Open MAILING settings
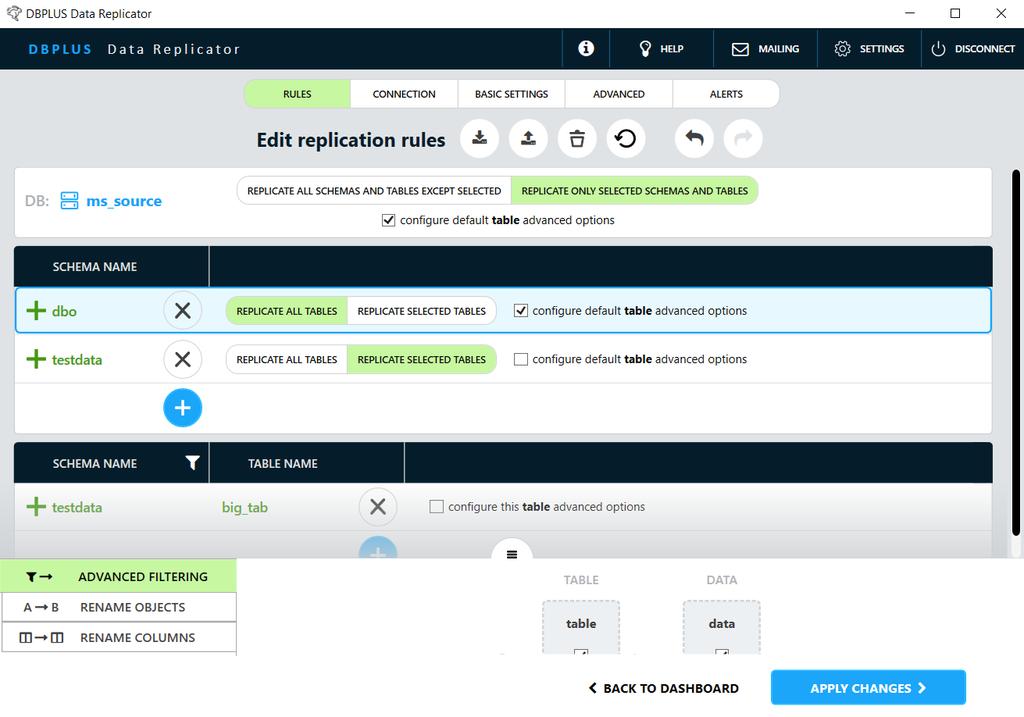This screenshot has height=717, width=1024. tap(765, 49)
